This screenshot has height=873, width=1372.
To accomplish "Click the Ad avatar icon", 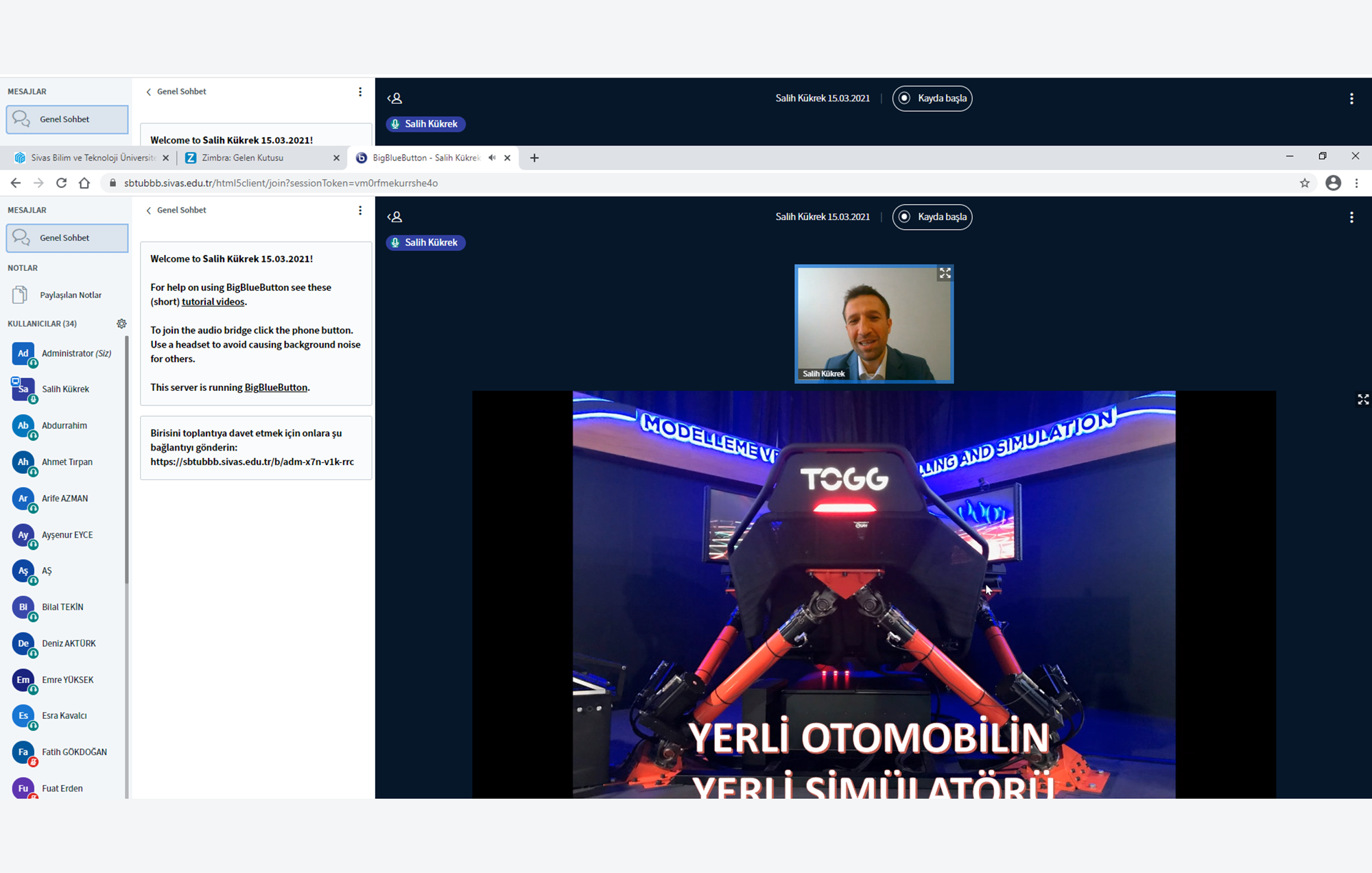I will click(x=23, y=353).
